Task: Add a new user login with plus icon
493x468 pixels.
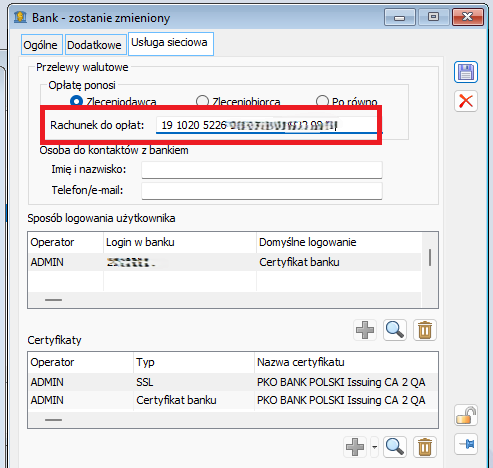Action: pos(365,330)
